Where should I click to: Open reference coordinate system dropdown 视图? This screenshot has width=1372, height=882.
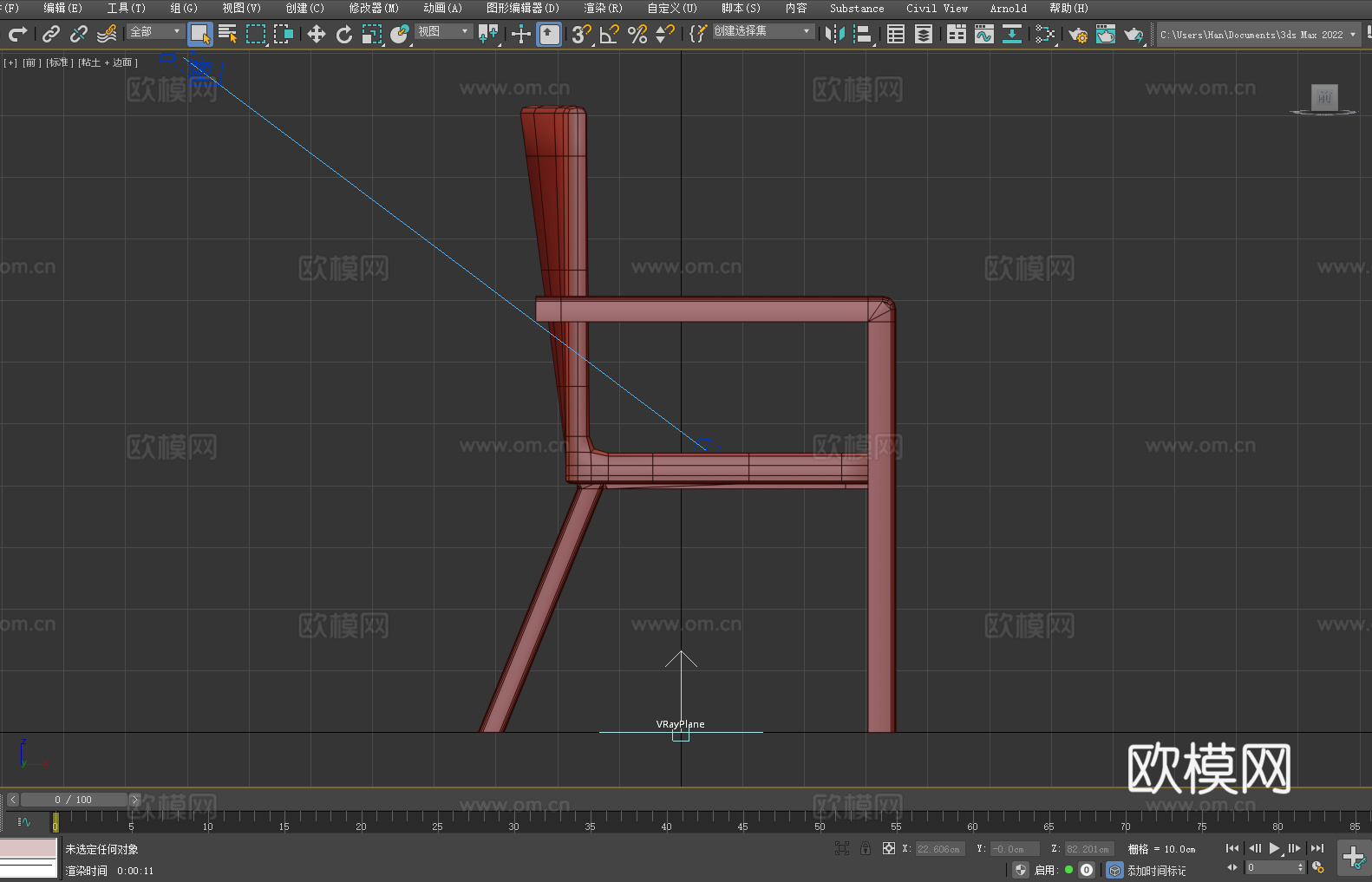tap(443, 31)
